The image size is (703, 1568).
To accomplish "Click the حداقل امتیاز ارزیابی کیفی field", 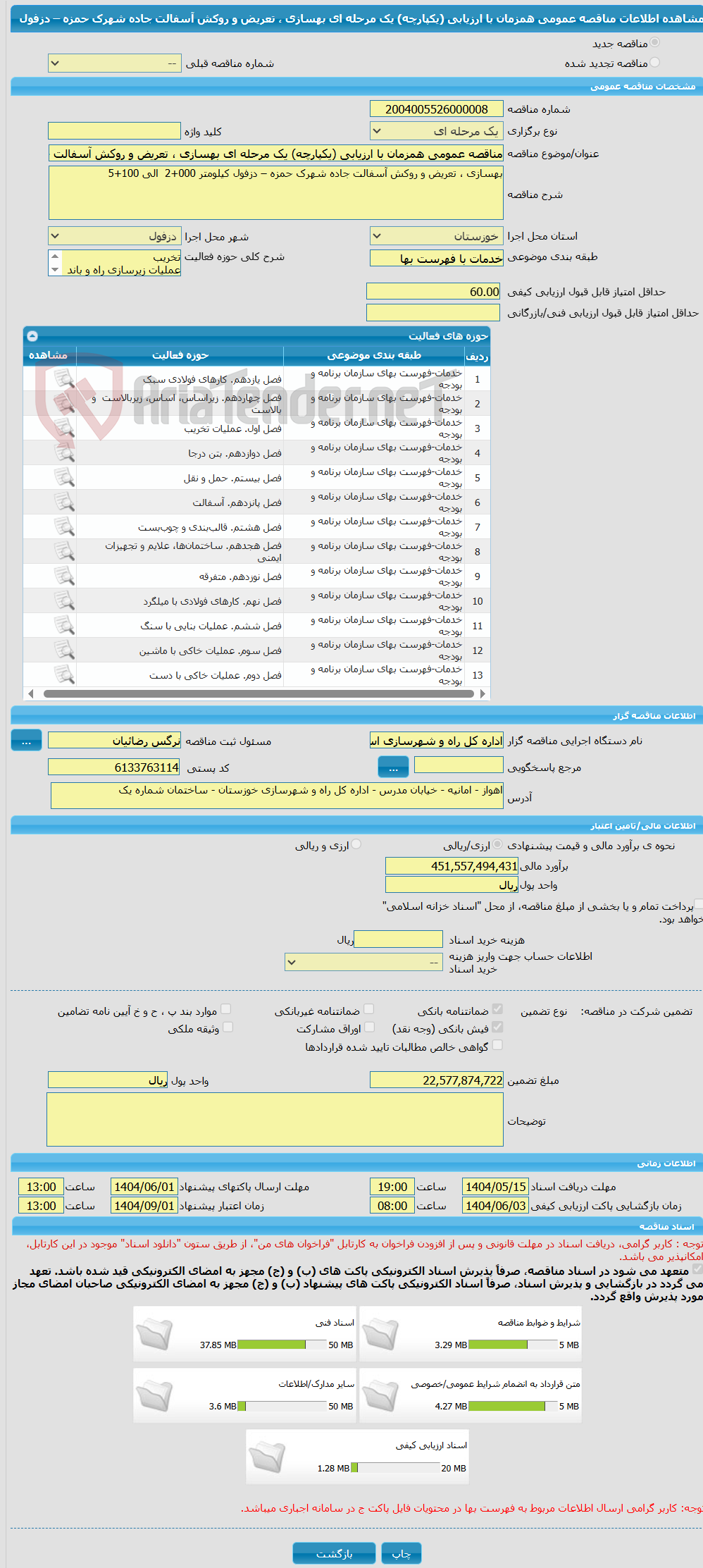I will [434, 291].
